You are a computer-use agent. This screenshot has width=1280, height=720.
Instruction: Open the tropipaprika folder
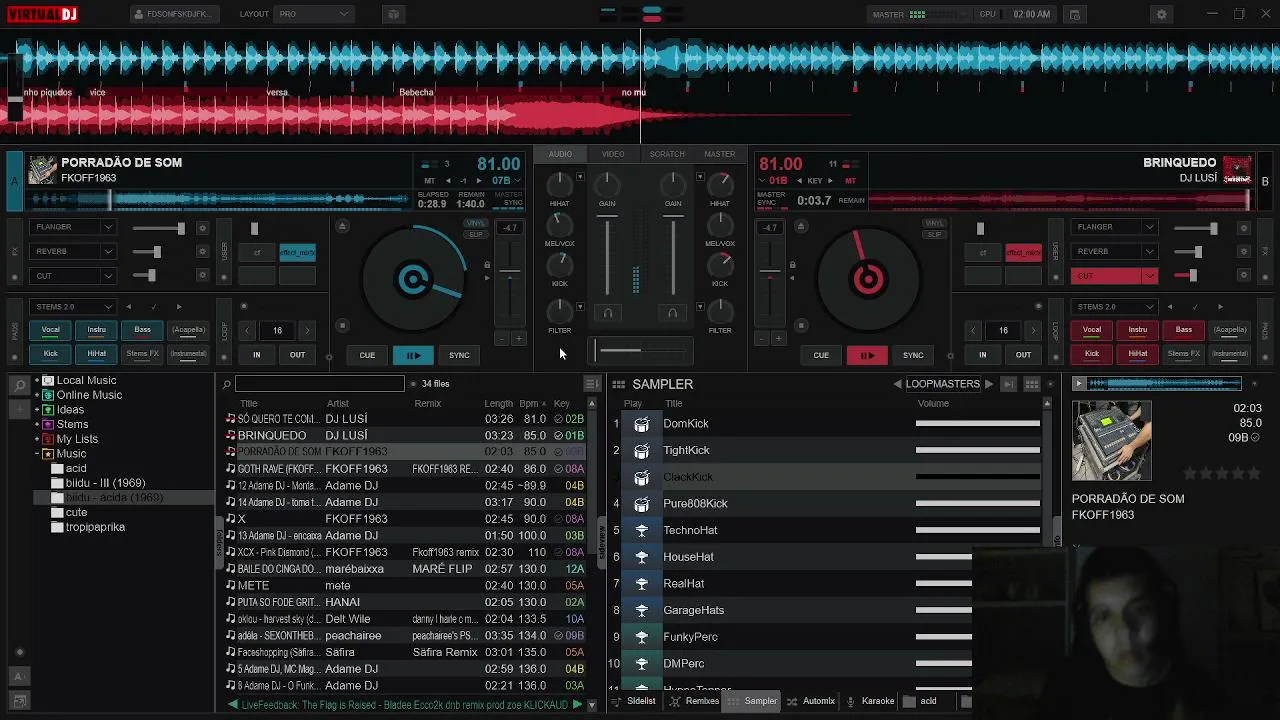coord(95,527)
